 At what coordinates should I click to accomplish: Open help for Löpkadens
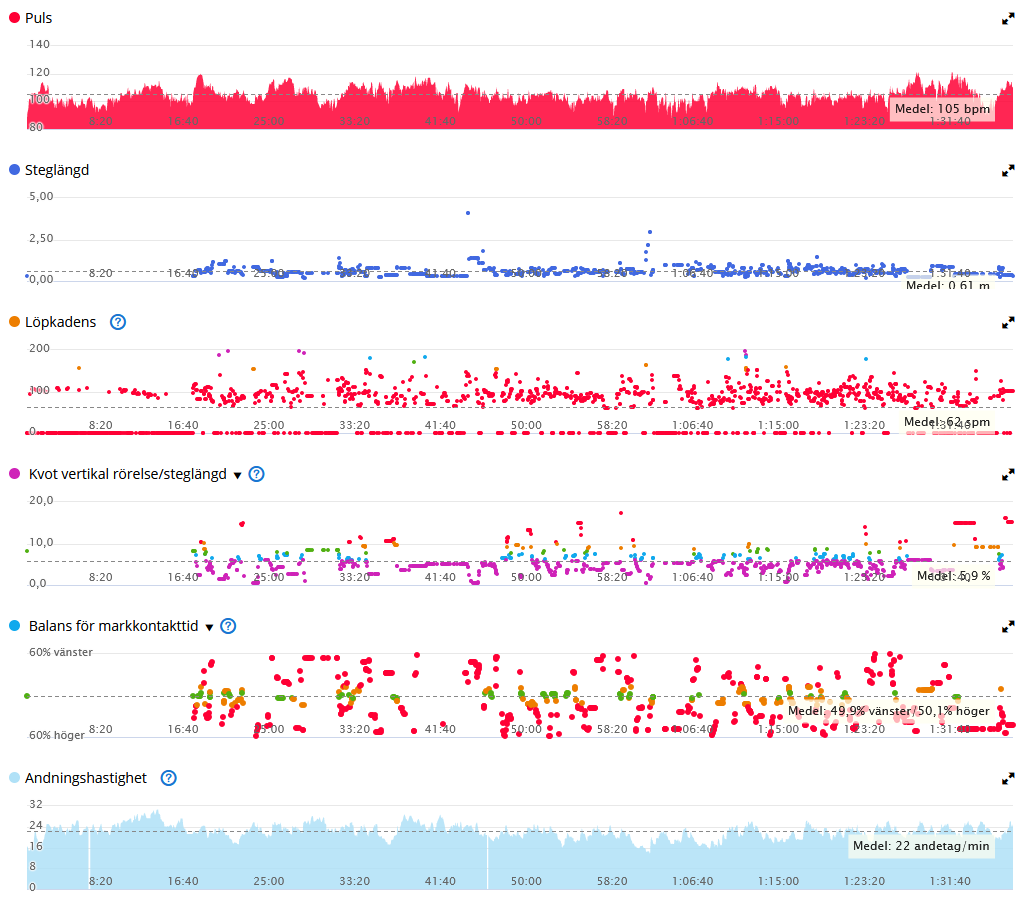point(118,322)
